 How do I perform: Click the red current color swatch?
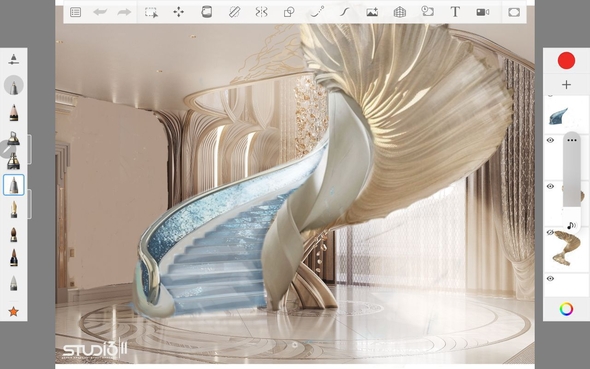(x=566, y=61)
